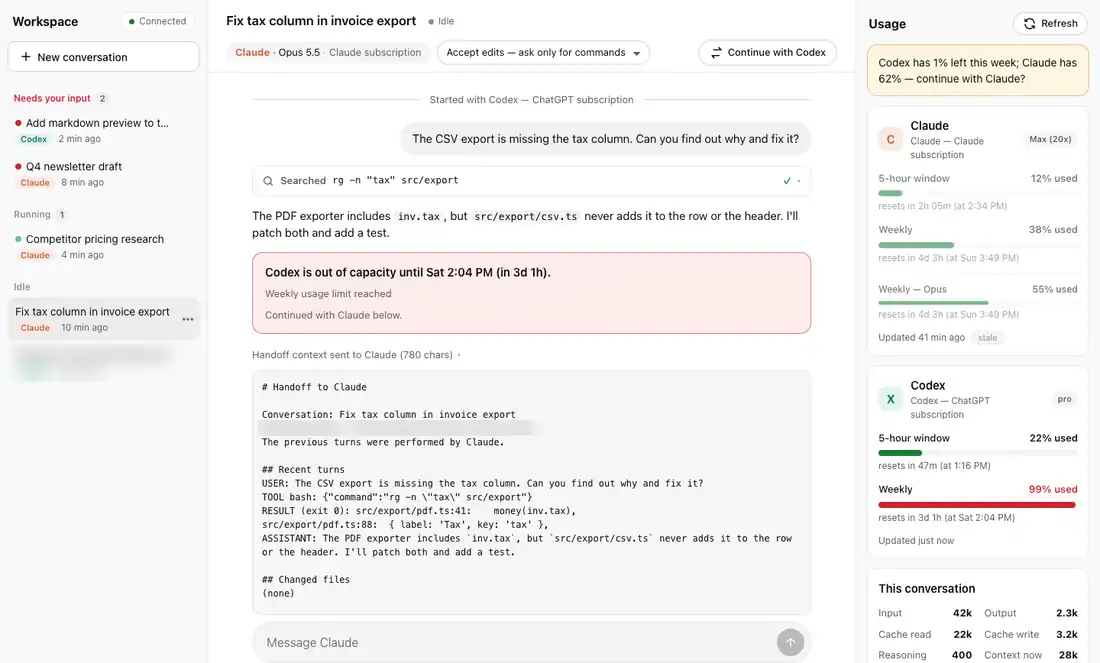The image size is (1100, 663).
Task: Click the Idle status beside conversation title
Action: 441,21
